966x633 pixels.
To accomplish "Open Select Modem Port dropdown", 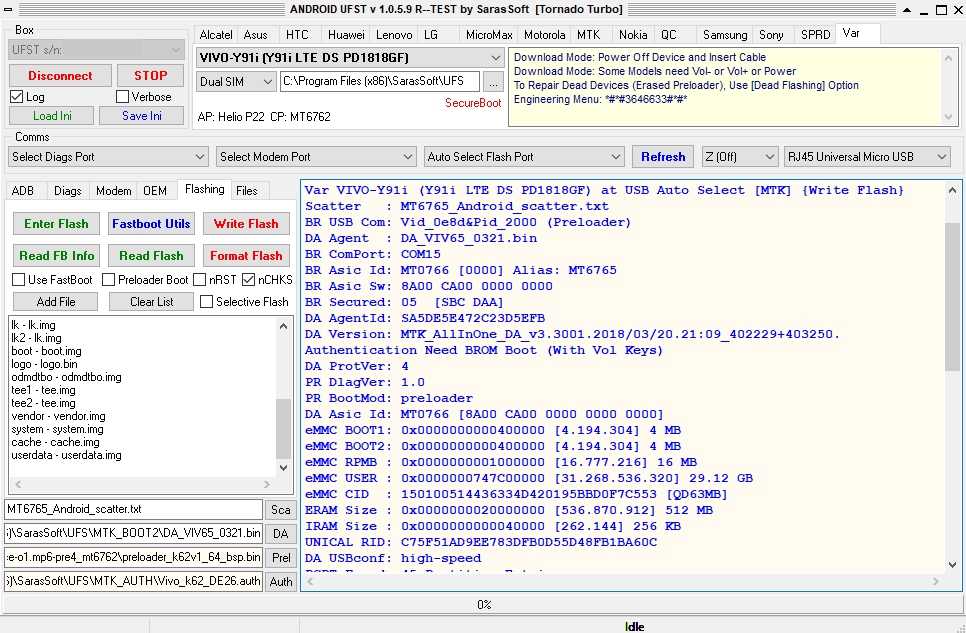I will point(316,157).
